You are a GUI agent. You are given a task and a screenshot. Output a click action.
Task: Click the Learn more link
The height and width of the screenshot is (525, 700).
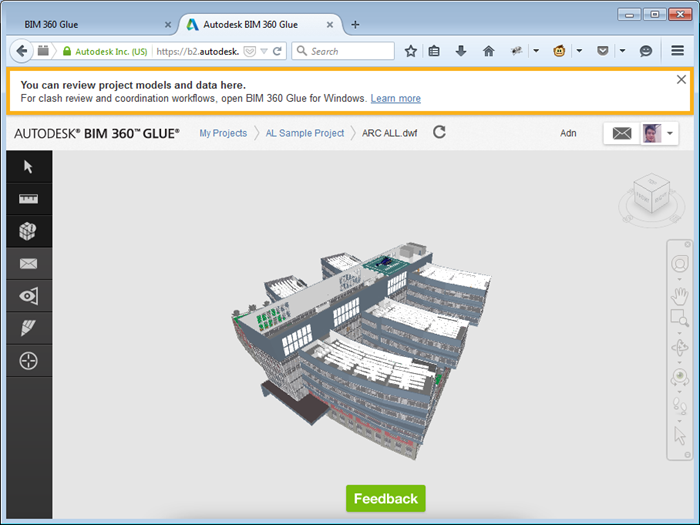395,99
